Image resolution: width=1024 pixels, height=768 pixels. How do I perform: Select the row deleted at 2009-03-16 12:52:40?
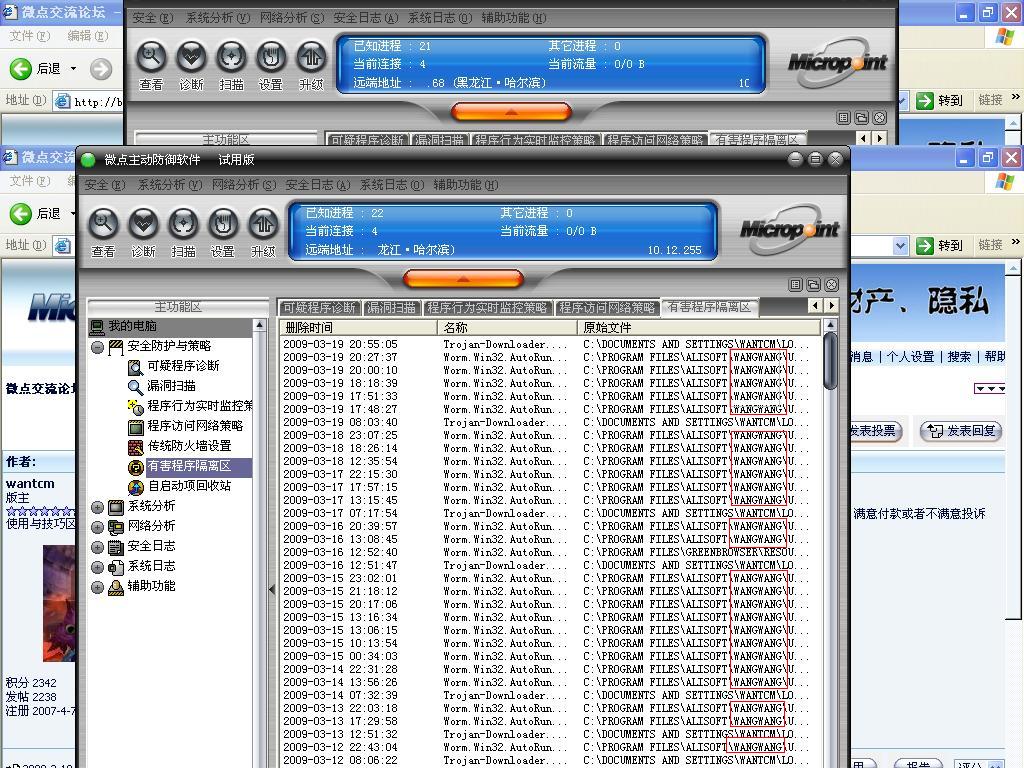click(550, 552)
